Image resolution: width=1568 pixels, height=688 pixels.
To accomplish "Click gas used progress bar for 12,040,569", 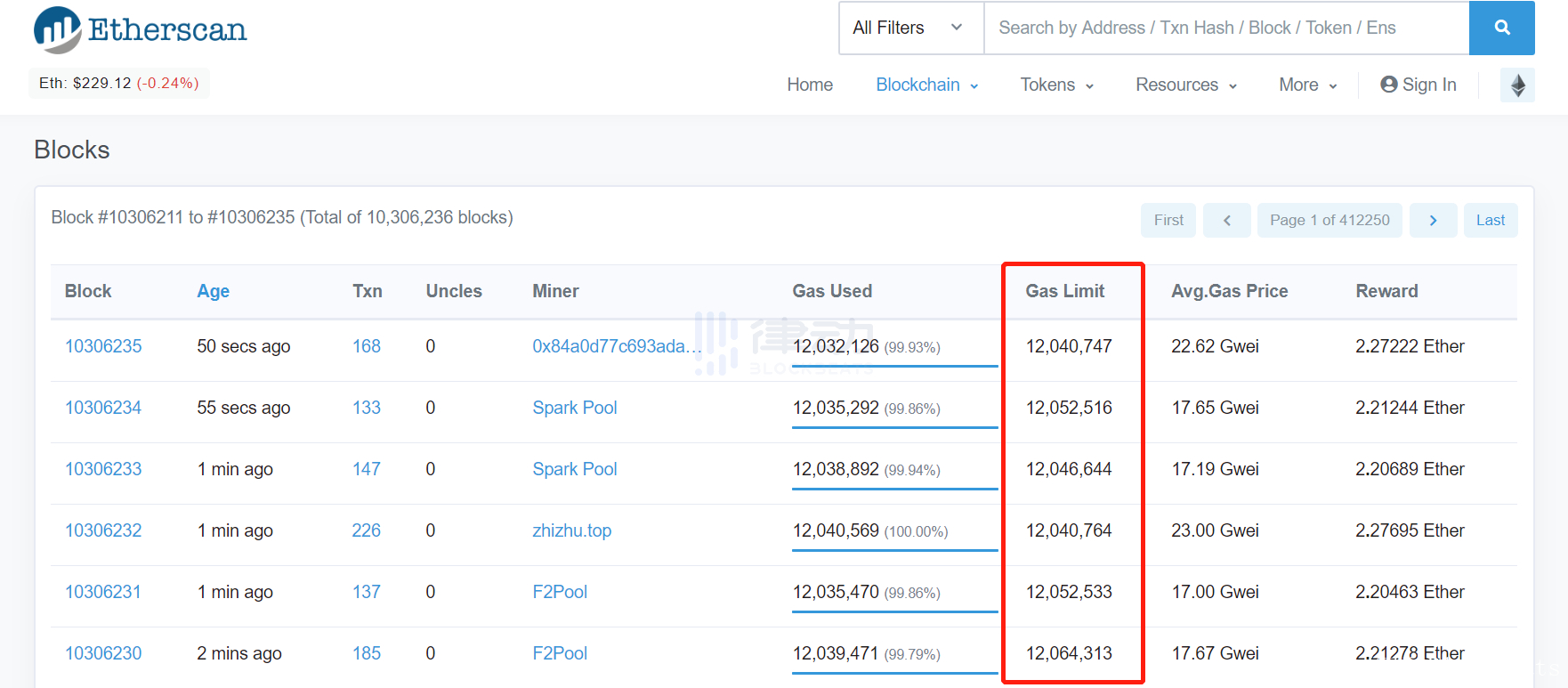I will (894, 550).
